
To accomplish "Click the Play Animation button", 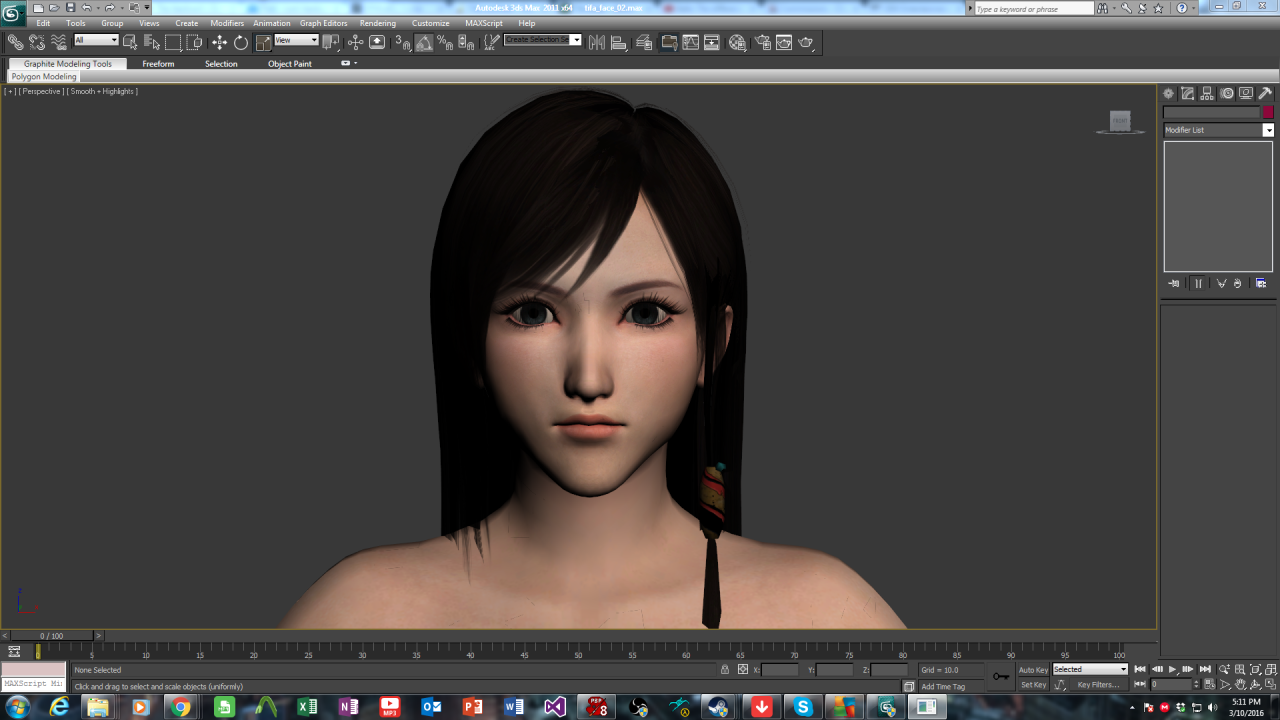I will click(1172, 669).
